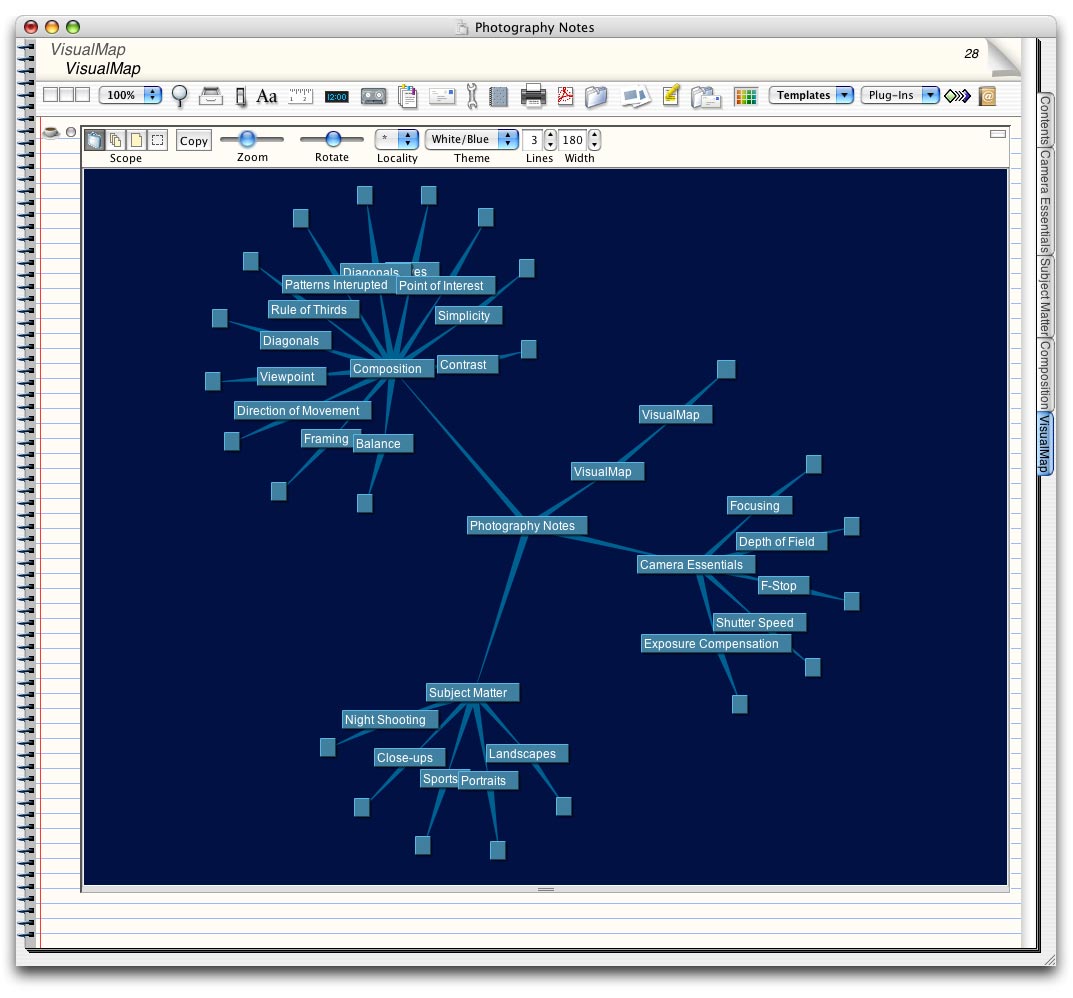Click the Landscapes map node
Image resolution: width=1073 pixels, height=998 pixels.
coord(526,754)
